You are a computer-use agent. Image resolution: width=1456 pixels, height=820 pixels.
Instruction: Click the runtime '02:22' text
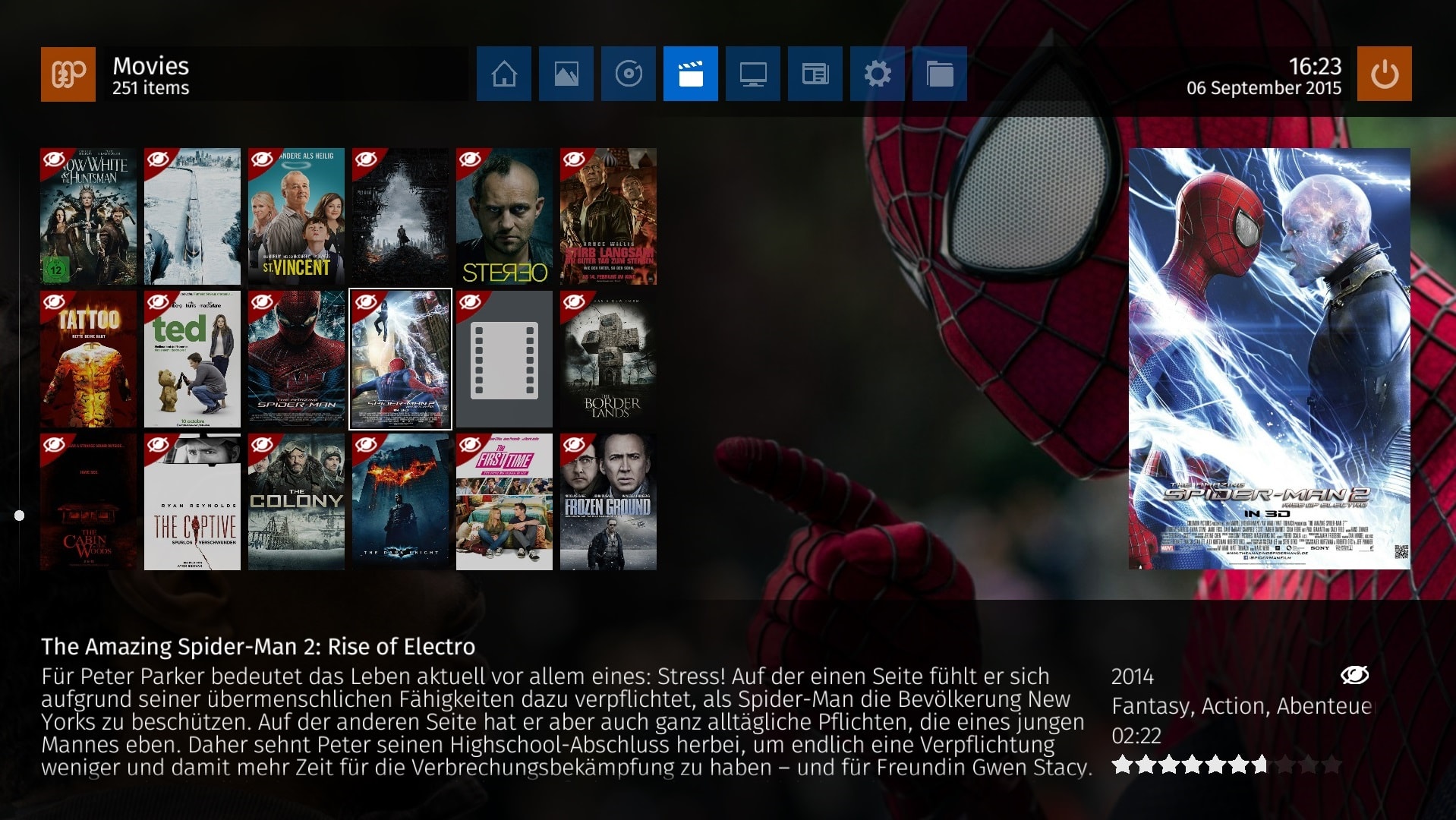point(1136,736)
